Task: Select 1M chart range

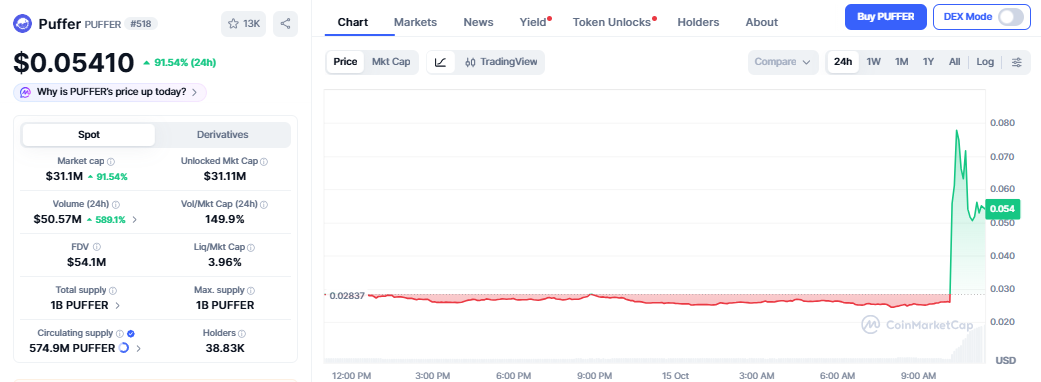Action: click(x=902, y=62)
